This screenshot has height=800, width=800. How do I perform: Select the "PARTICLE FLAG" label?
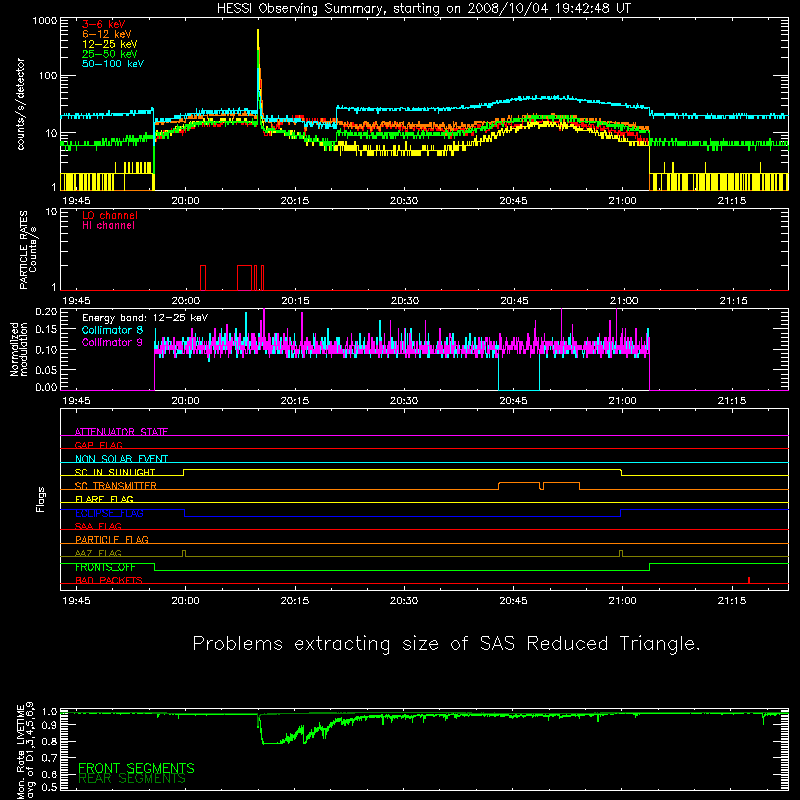pyautogui.click(x=112, y=539)
